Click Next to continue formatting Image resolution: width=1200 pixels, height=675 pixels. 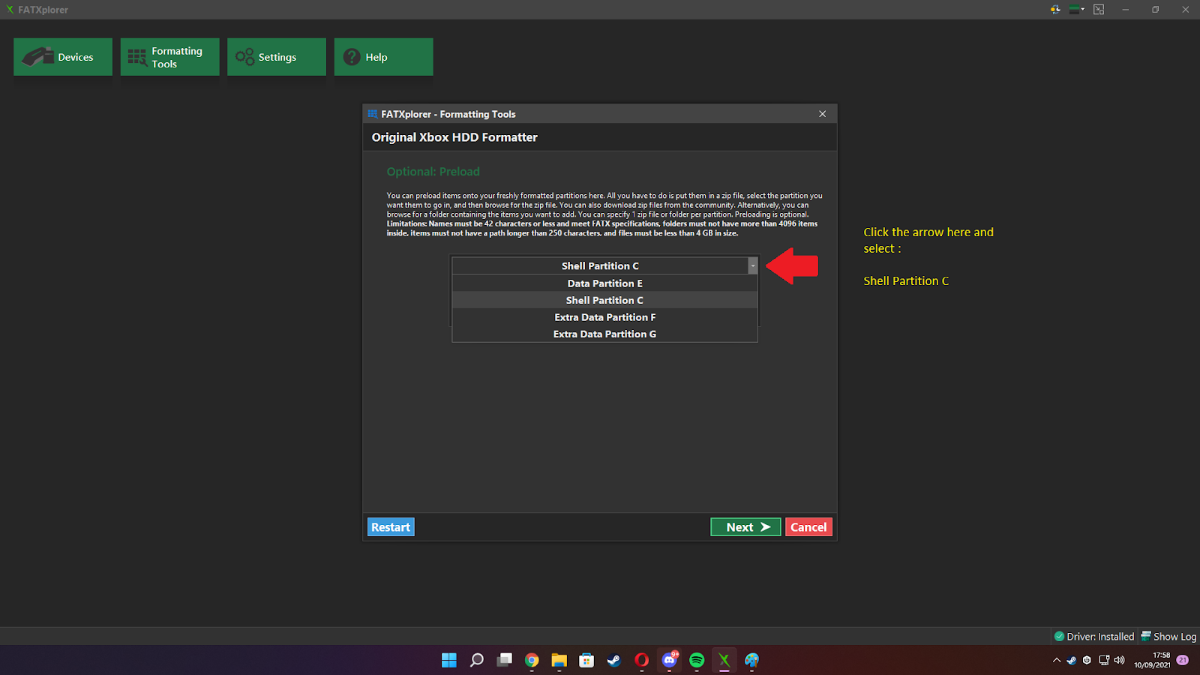point(746,527)
